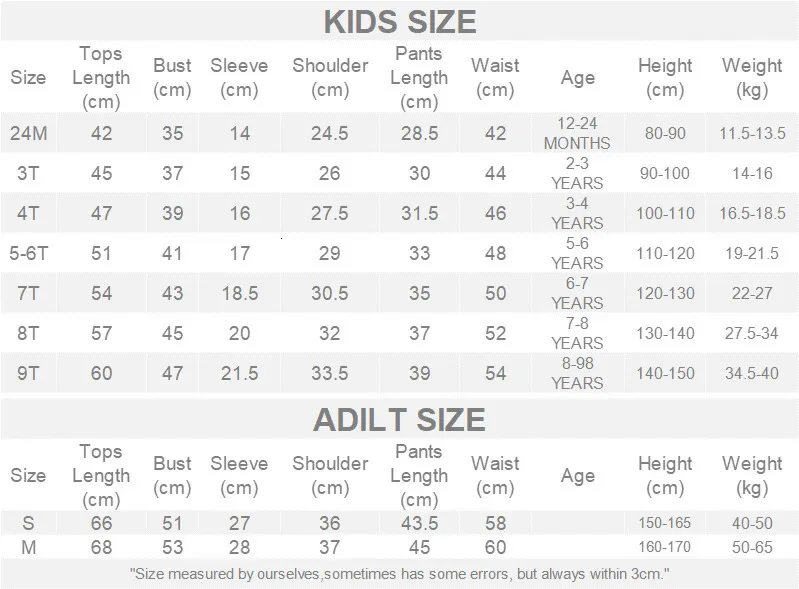Viewport: 799px width, 589px height.
Task: Select the 140-150 height cell
Action: (665, 373)
